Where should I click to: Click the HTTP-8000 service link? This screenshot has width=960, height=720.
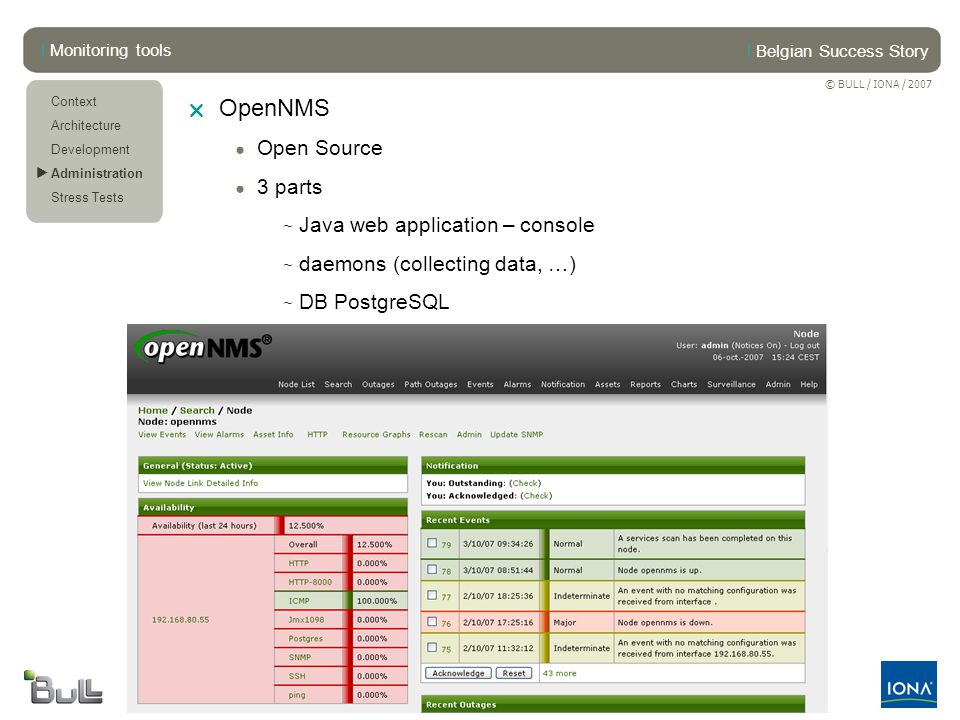click(310, 582)
